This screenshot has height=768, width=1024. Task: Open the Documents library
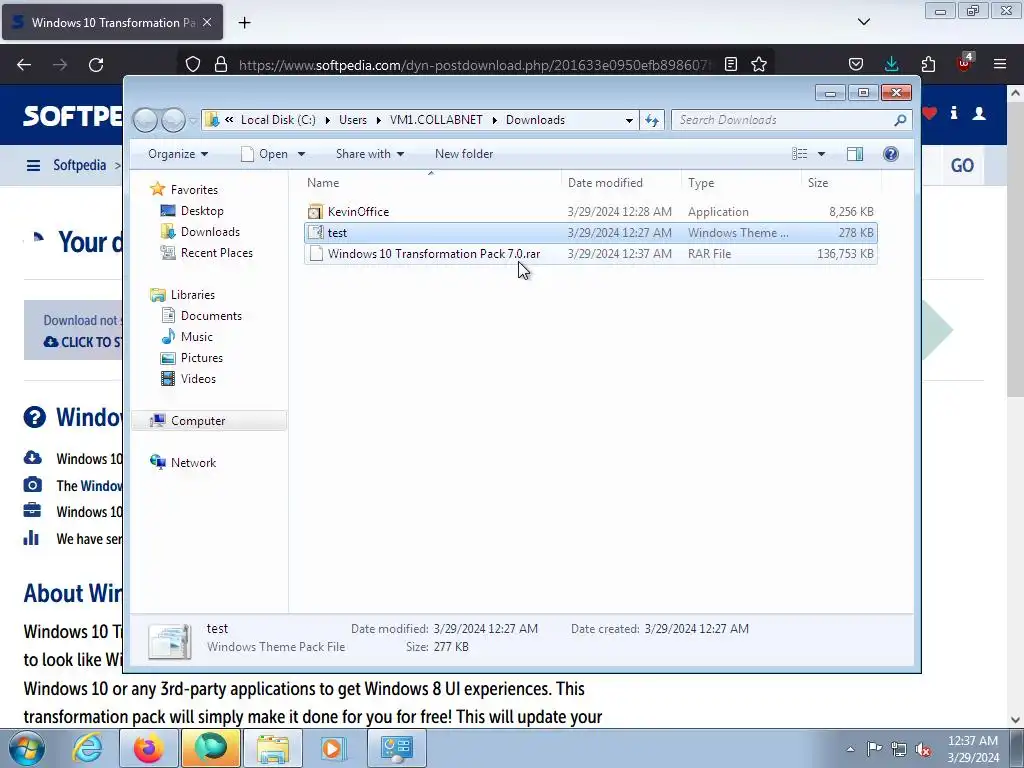211,315
